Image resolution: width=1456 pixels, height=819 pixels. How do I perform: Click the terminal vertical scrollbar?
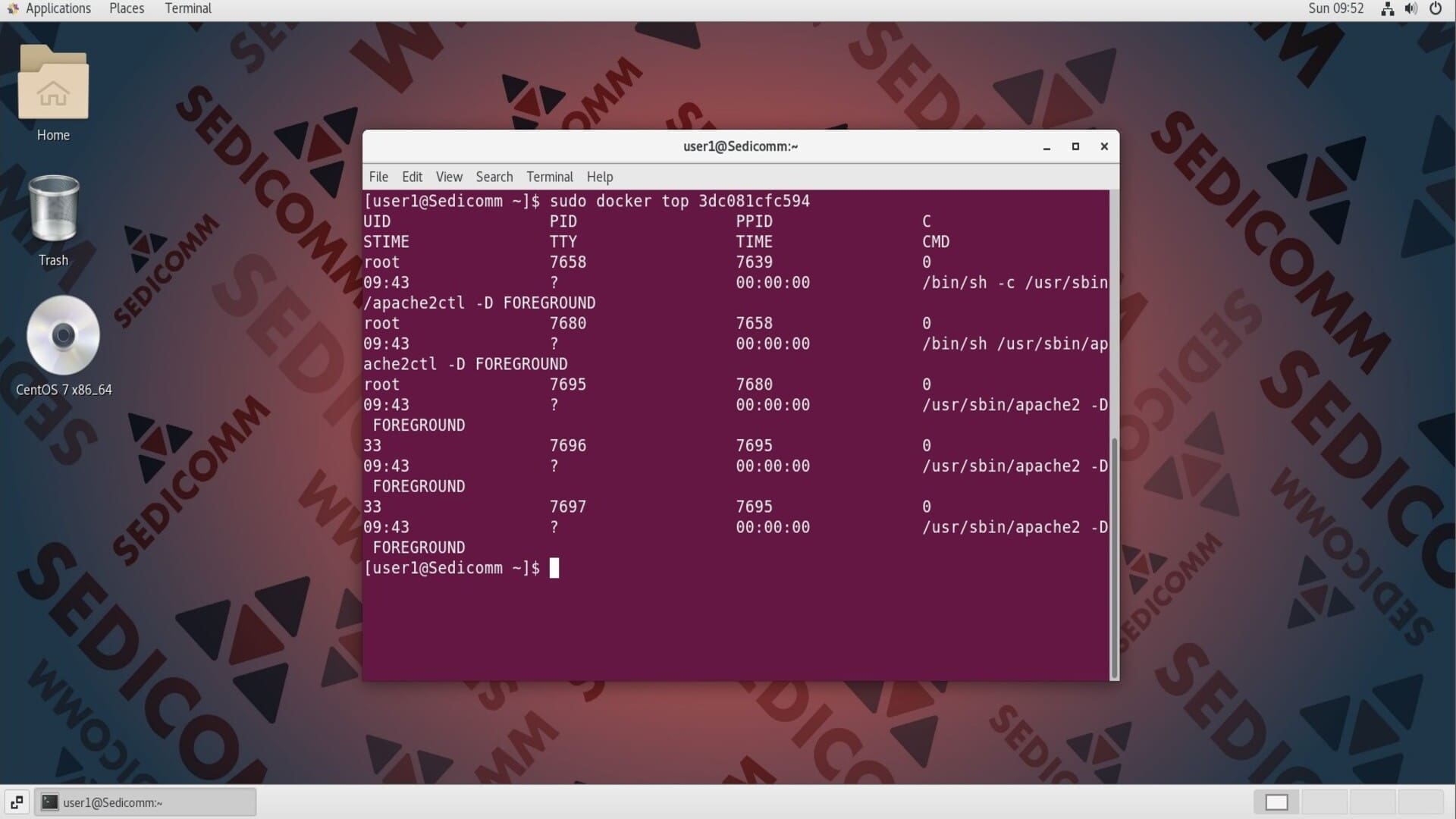1114,557
